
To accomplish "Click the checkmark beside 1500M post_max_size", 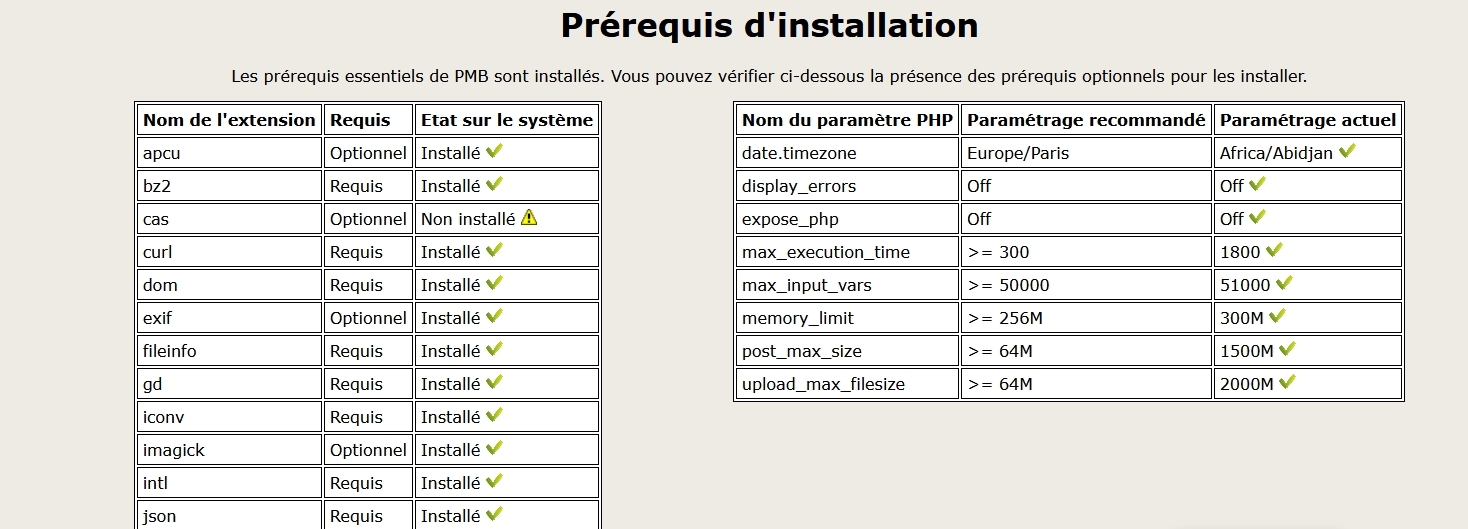I will 1287,349.
